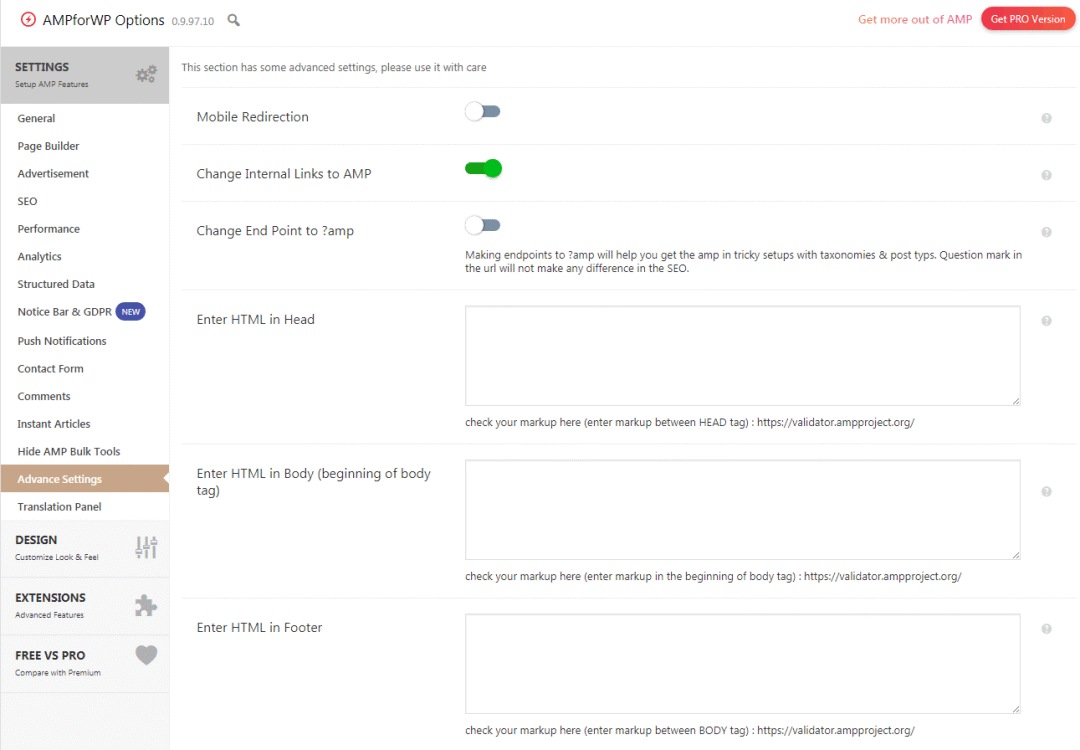Expand the Design section
The height and width of the screenshot is (750, 1080).
pyautogui.click(x=85, y=548)
